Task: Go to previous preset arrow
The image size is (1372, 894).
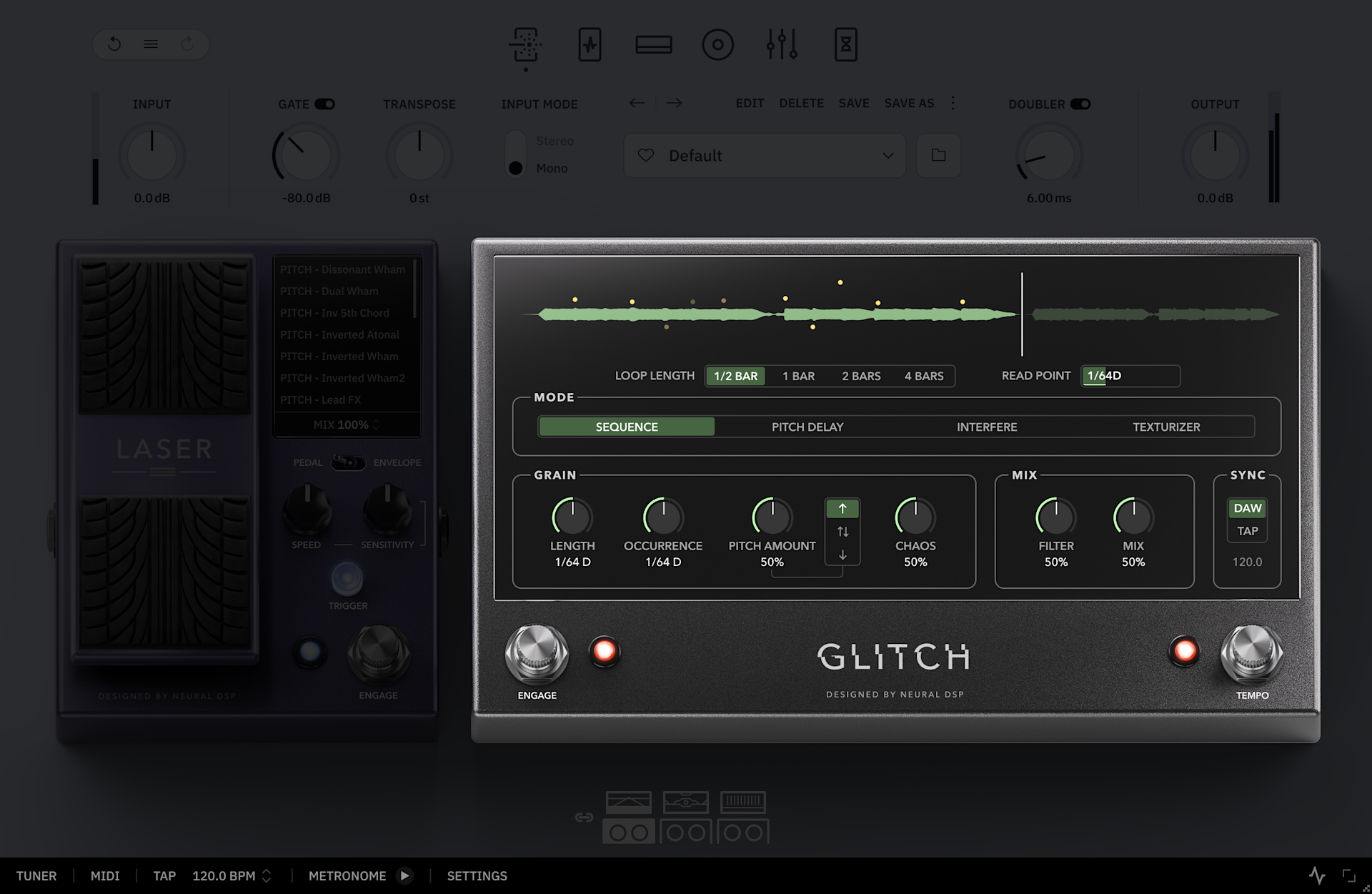Action: pos(637,103)
